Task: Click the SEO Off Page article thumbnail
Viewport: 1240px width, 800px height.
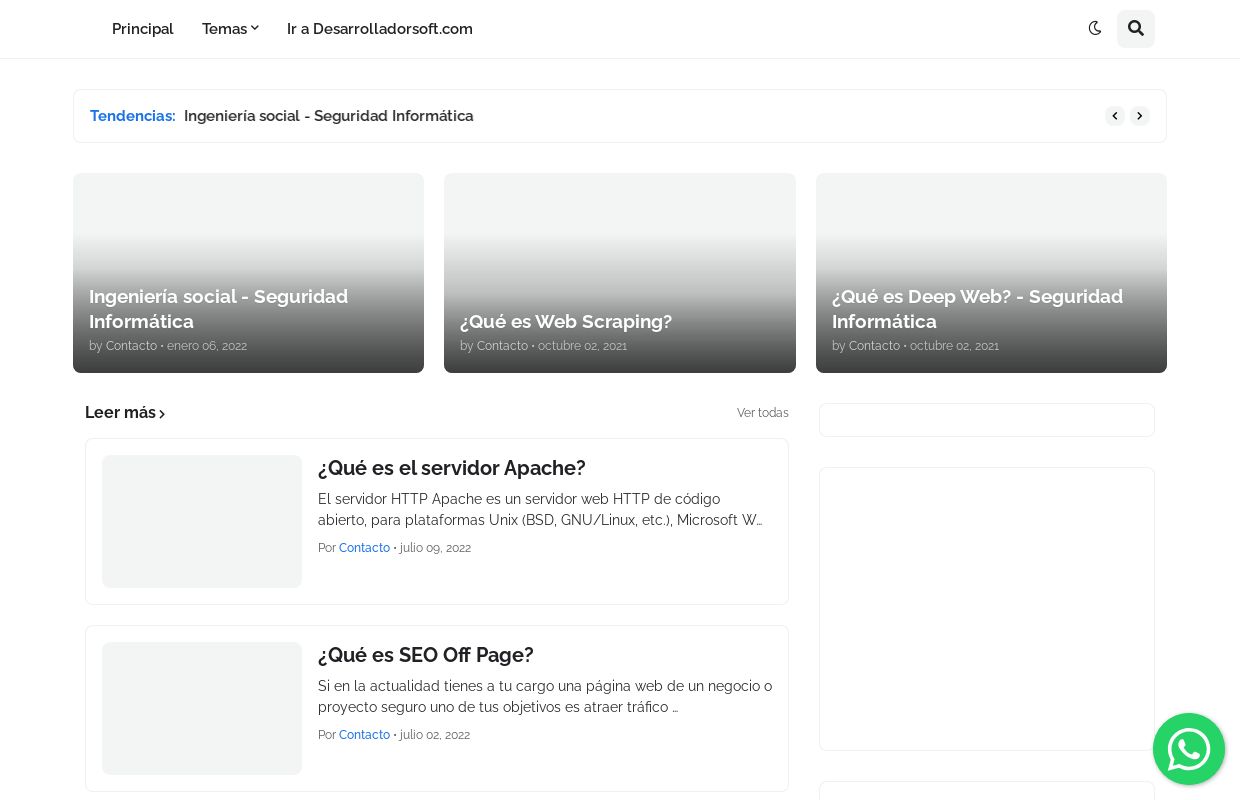Action: tap(202, 708)
